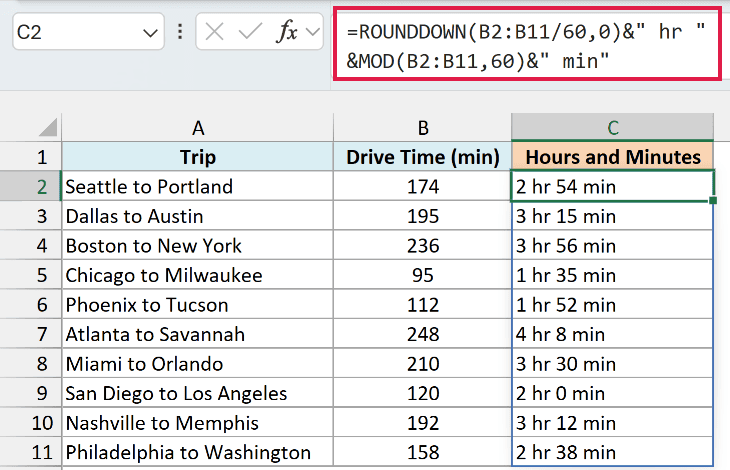
Task: Select the Seattle to Portland cell
Action: [x=198, y=187]
